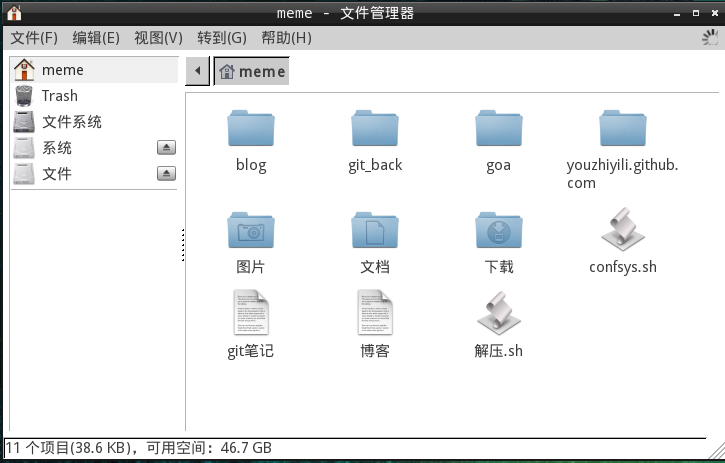725x463 pixels.
Task: Click the 图片 folder name
Action: tap(251, 267)
